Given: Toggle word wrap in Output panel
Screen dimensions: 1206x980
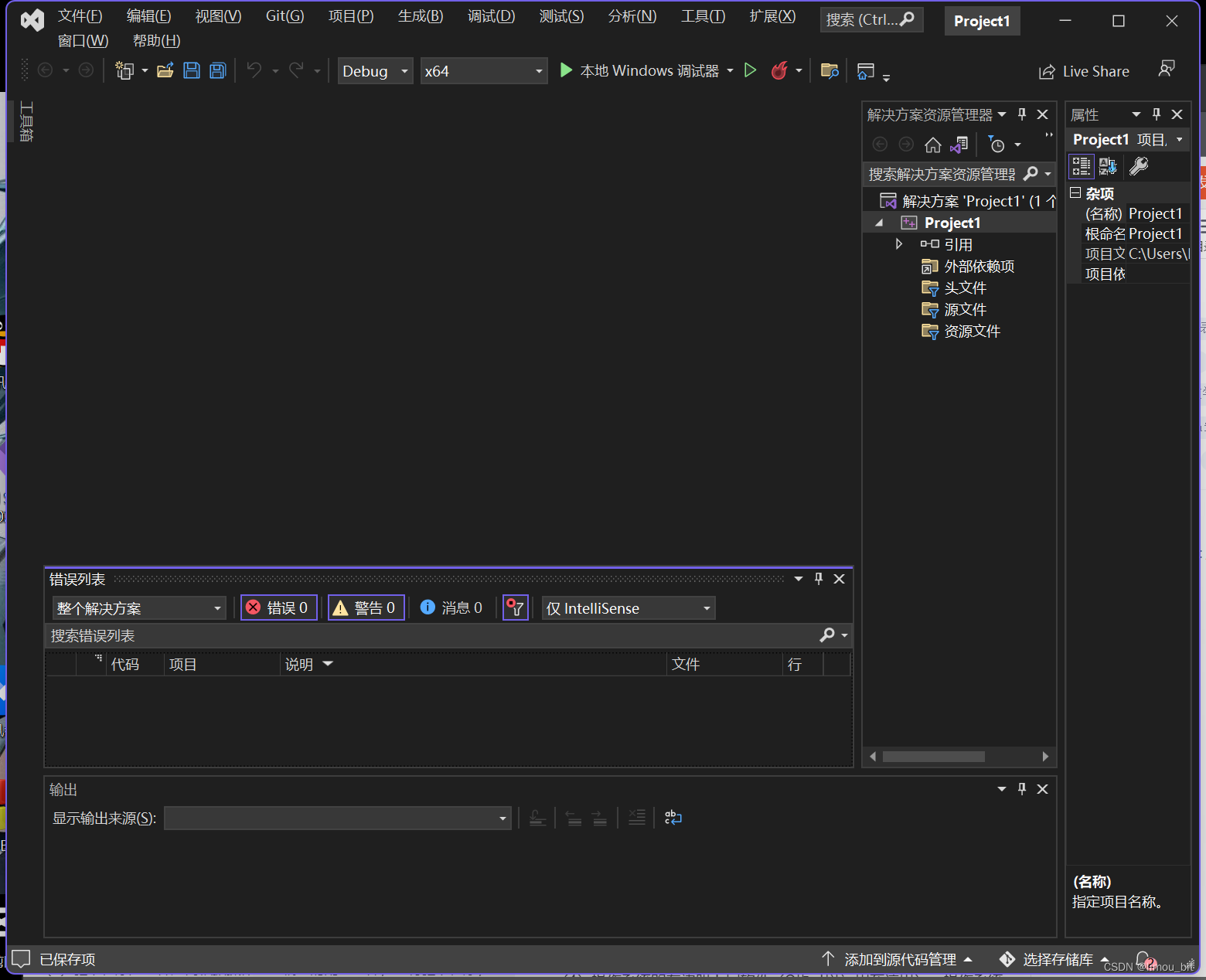Looking at the screenshot, I should pos(673,818).
